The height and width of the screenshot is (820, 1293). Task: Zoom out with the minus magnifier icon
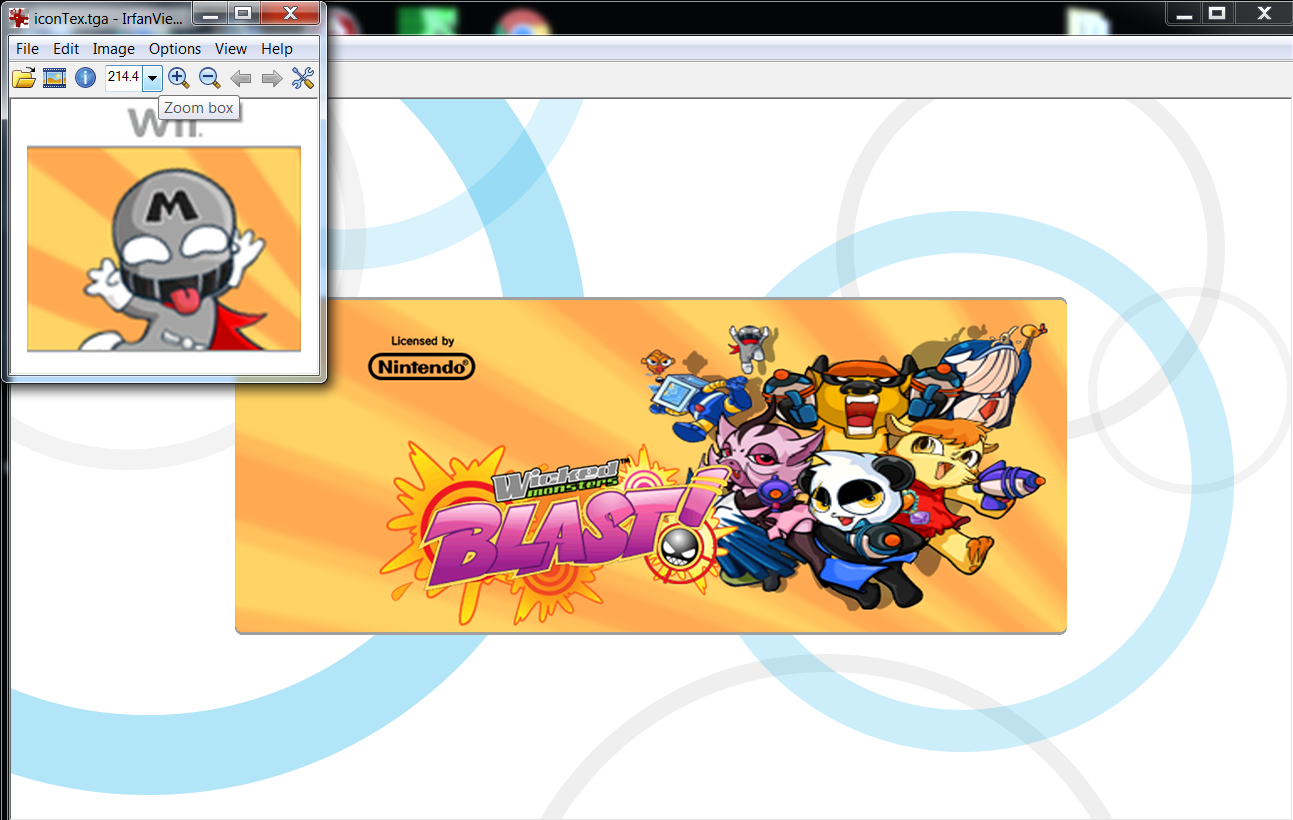point(209,78)
